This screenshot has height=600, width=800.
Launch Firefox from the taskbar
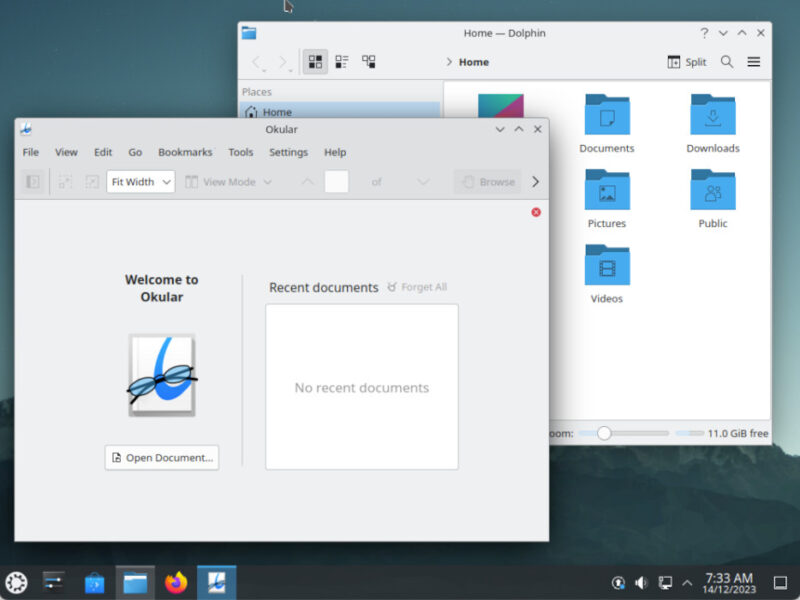tap(175, 580)
